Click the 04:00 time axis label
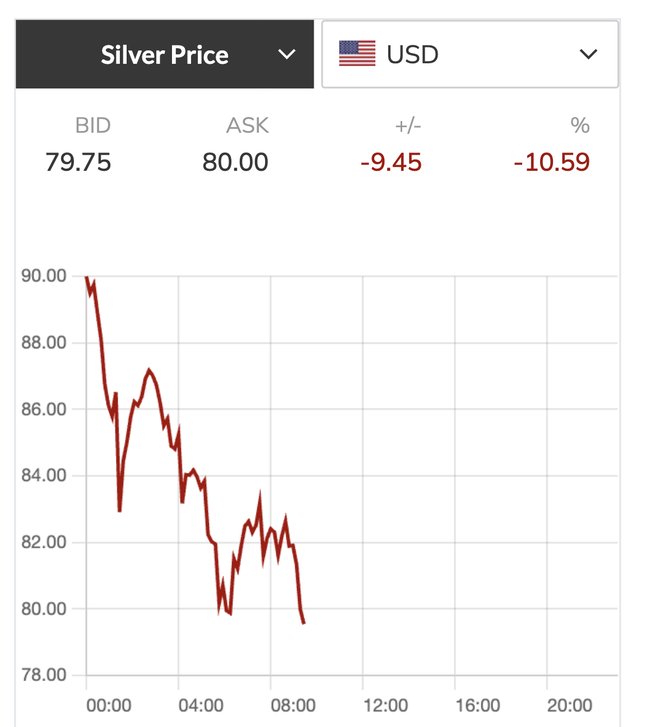The image size is (660, 727). (201, 705)
